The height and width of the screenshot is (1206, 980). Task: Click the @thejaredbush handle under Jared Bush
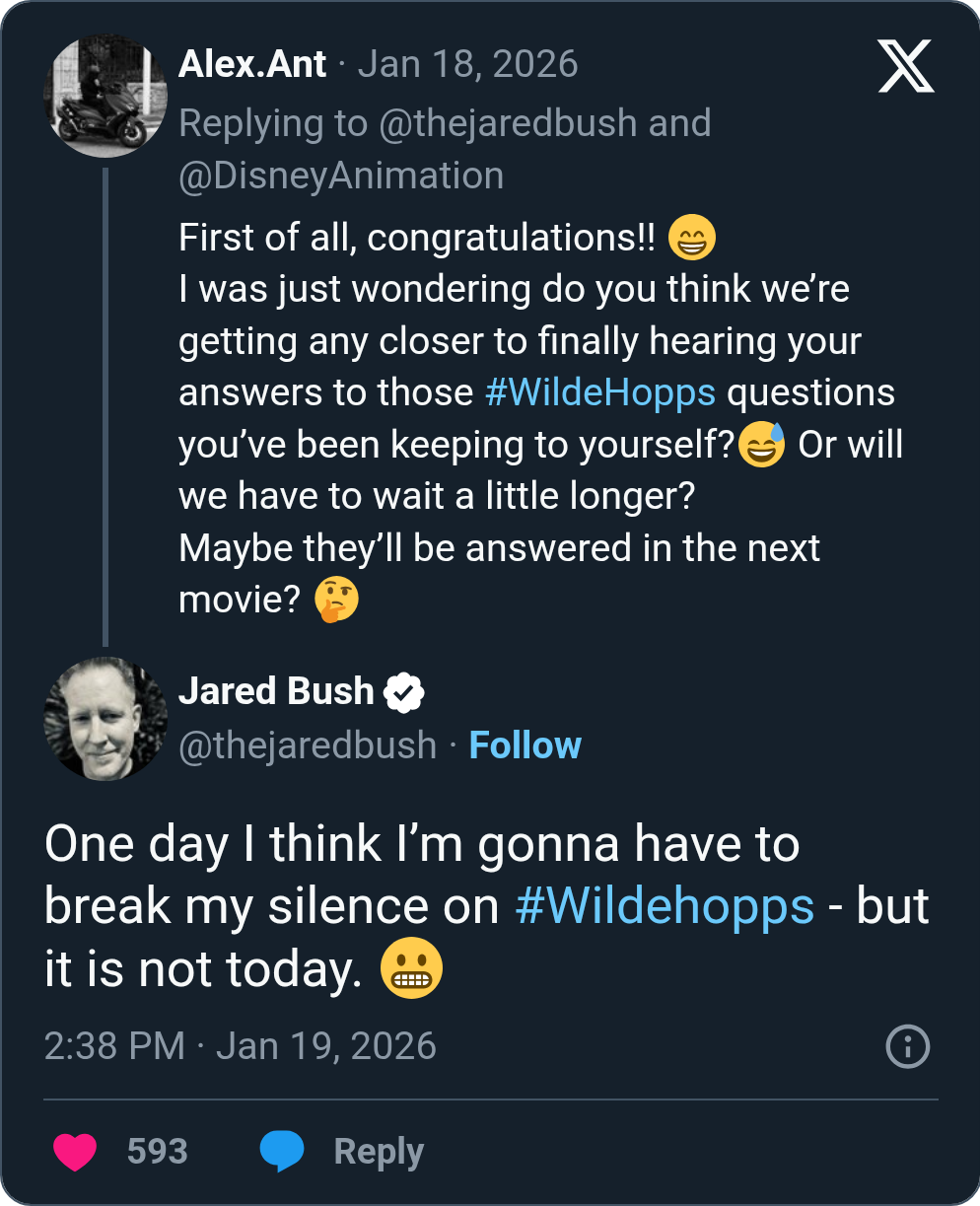pos(308,745)
